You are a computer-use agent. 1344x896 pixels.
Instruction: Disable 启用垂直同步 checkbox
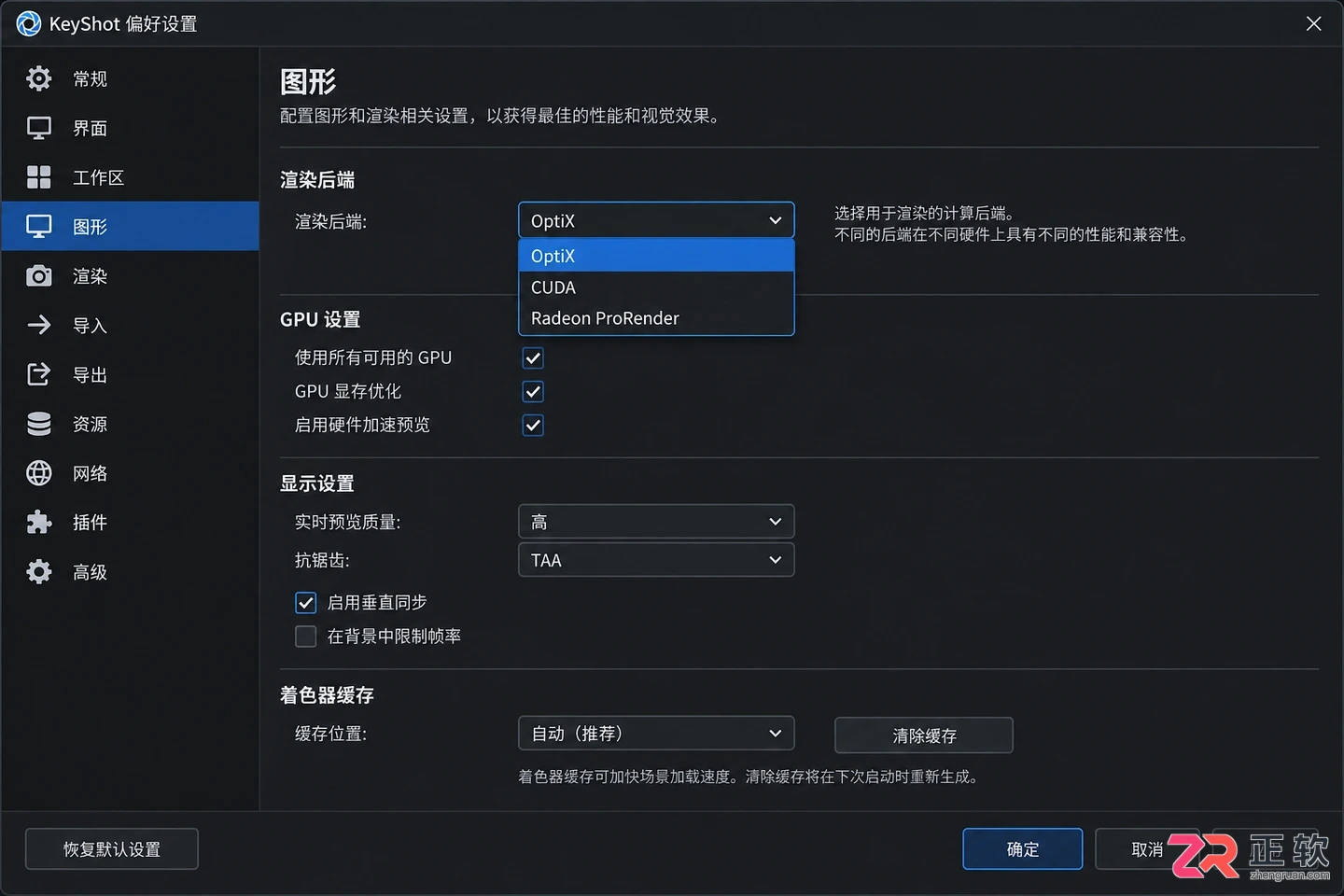(x=306, y=603)
